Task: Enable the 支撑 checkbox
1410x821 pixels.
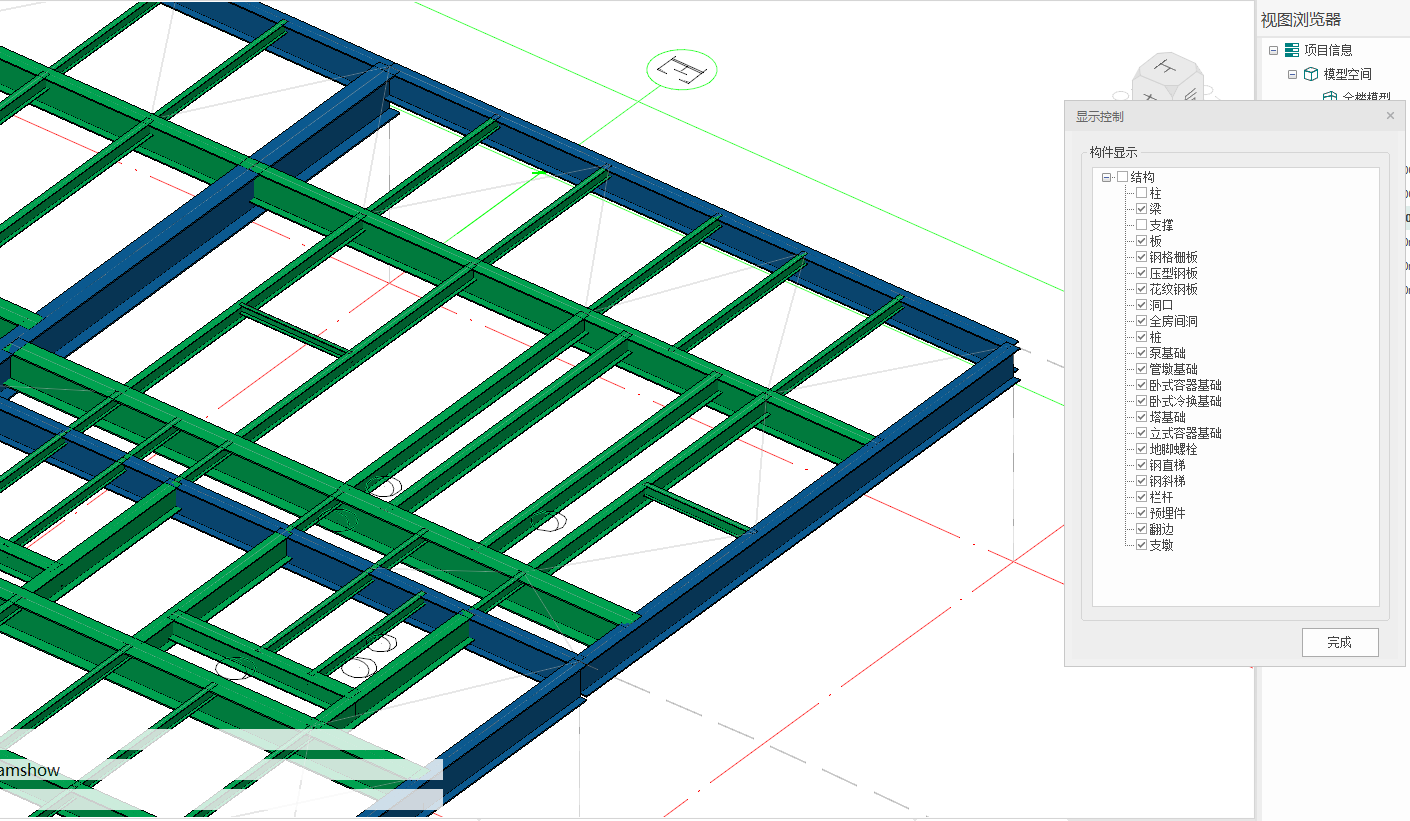Action: pos(1141,225)
